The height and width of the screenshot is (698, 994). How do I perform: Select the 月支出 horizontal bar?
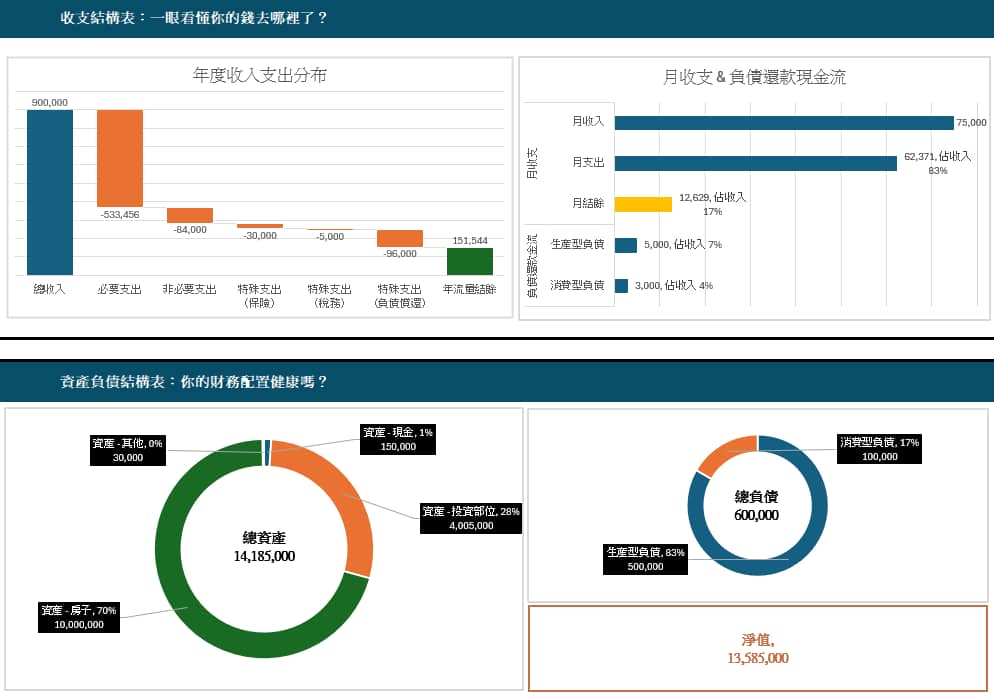coord(755,163)
